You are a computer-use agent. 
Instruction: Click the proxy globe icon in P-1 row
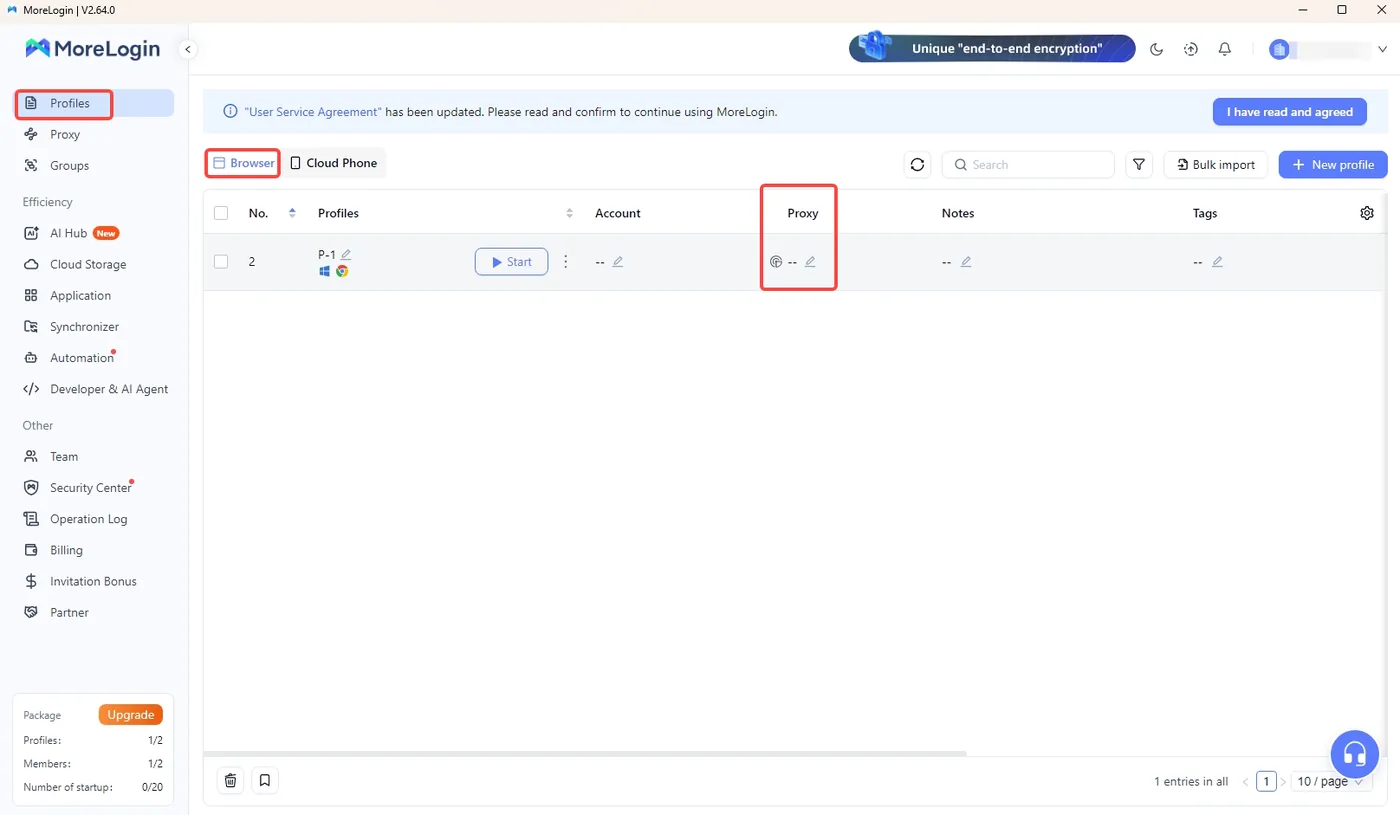776,262
